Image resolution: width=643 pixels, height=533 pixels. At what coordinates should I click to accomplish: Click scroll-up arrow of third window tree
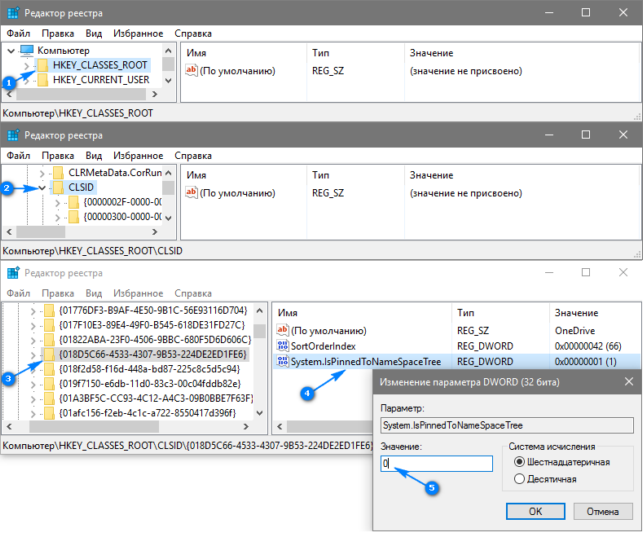click(260, 310)
